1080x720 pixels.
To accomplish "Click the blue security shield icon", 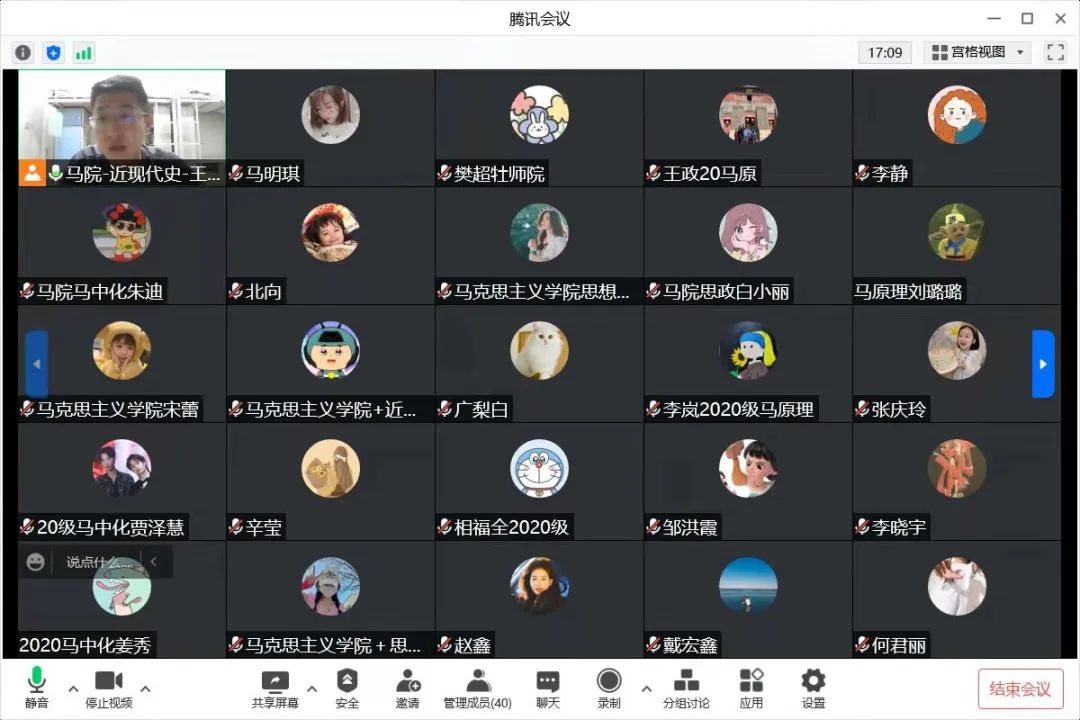I will tap(54, 52).
